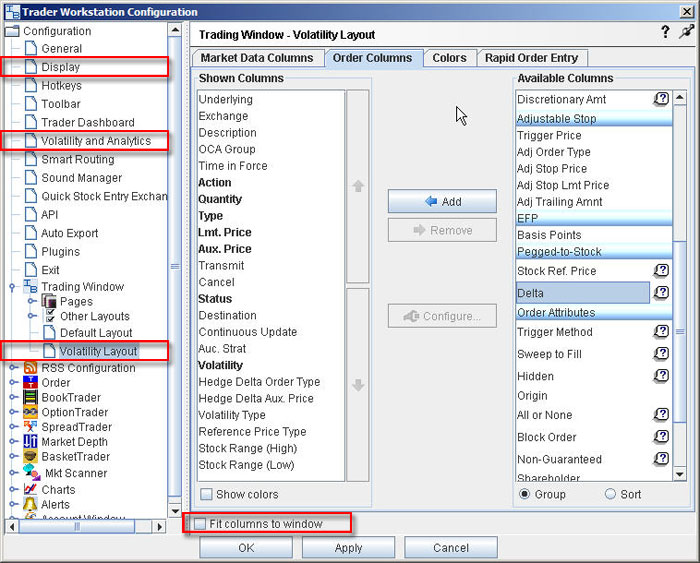Click the Alerts bell icon in the tree
This screenshot has height=563, width=700.
click(x=30, y=505)
